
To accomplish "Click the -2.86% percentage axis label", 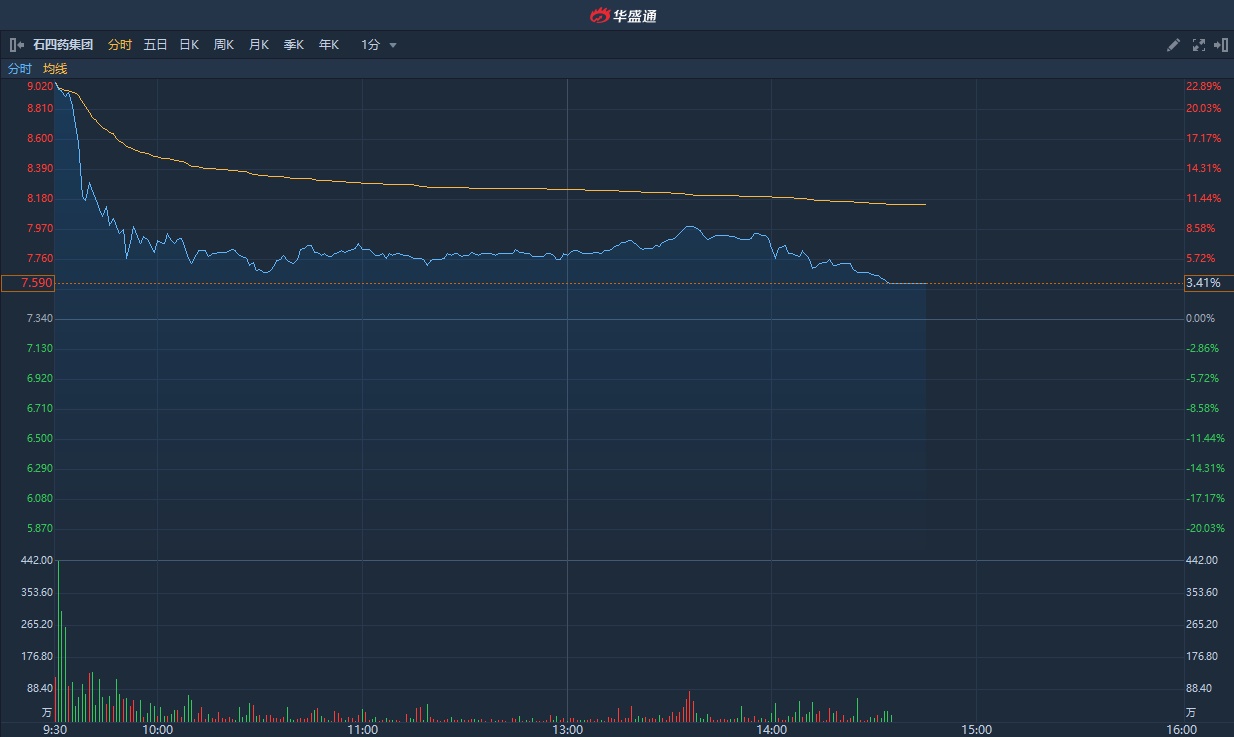I will (x=1203, y=348).
